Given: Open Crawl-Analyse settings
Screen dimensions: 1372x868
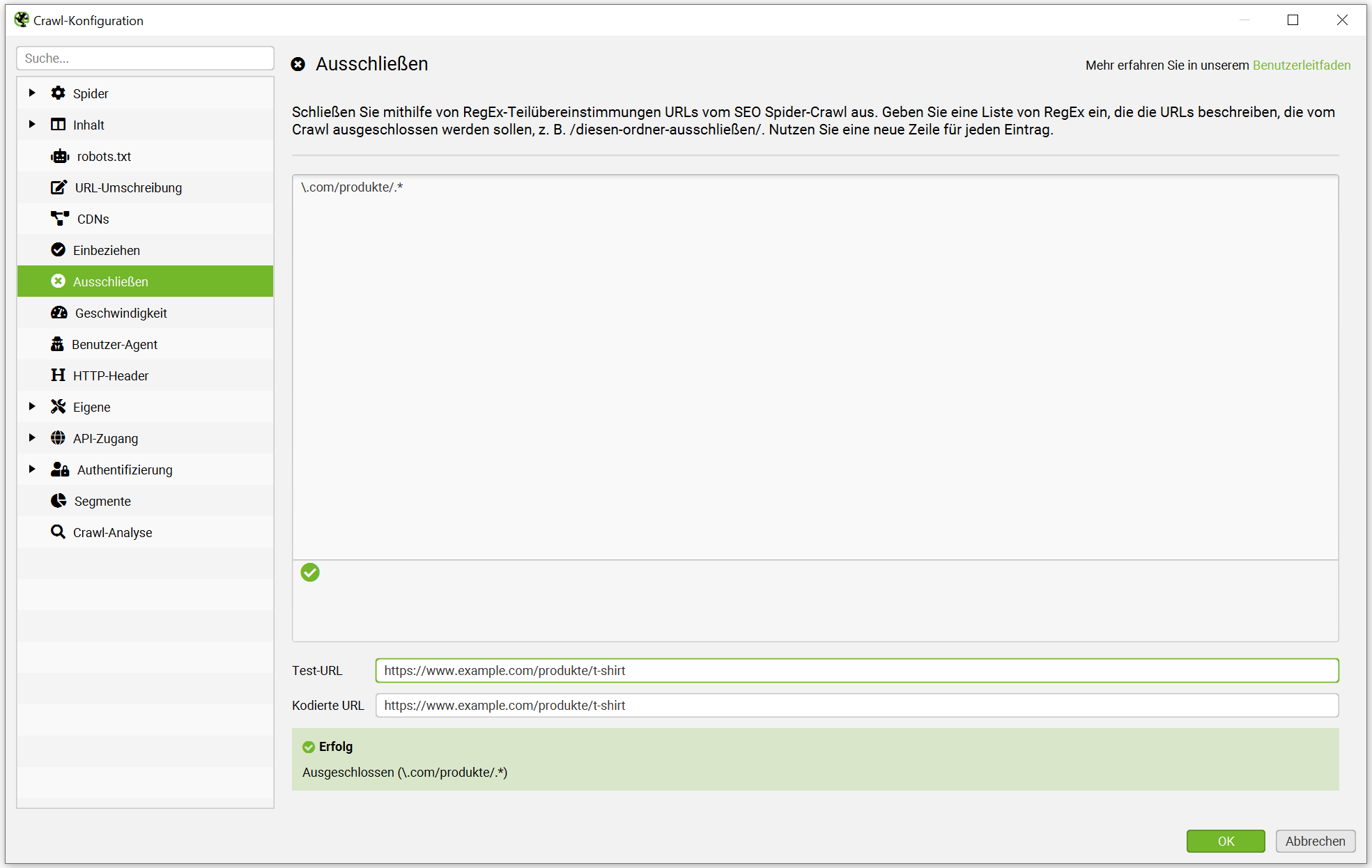Looking at the screenshot, I should [145, 532].
